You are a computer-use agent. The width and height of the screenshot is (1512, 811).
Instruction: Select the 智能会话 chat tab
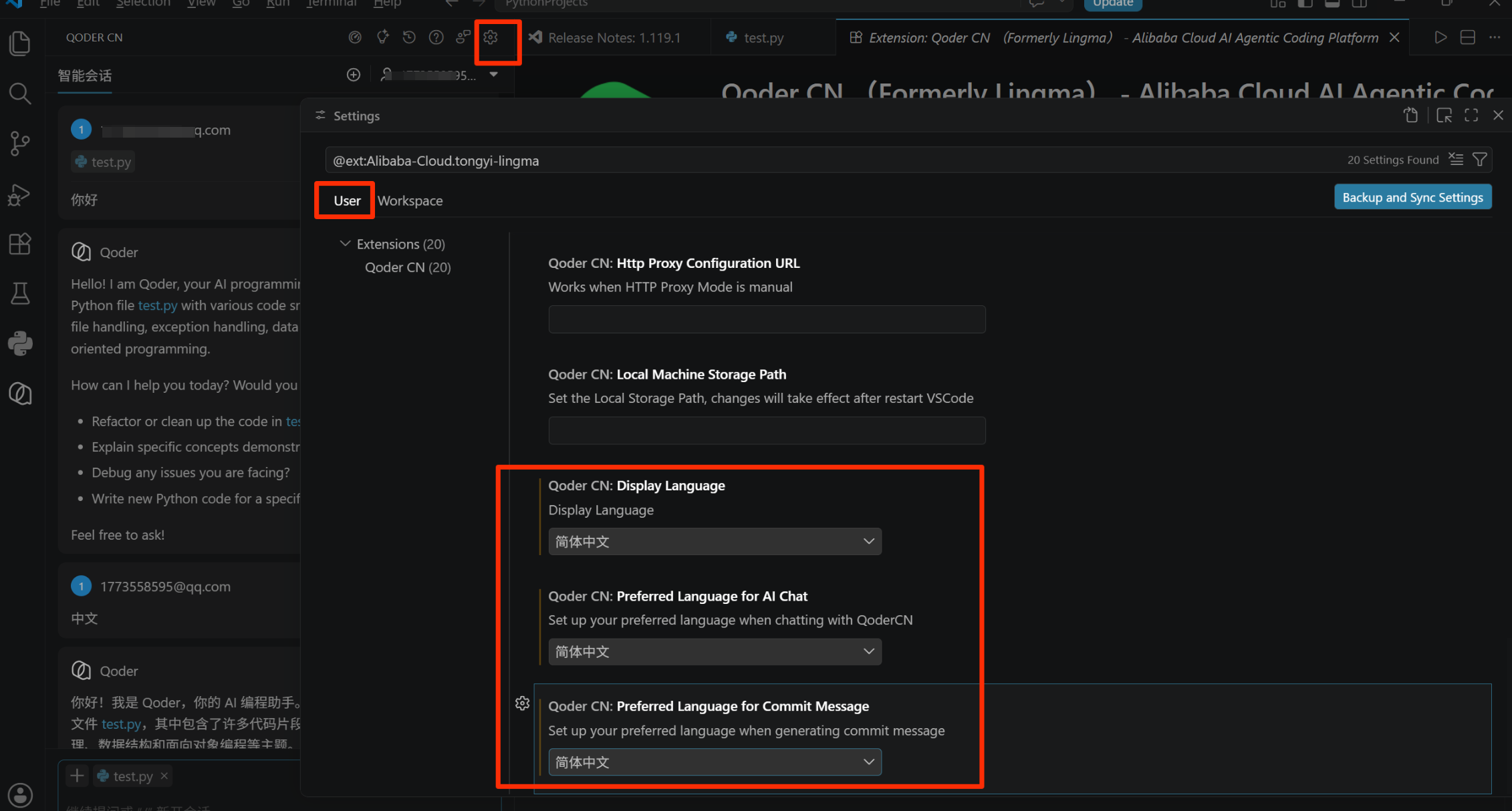pyautogui.click(x=85, y=75)
